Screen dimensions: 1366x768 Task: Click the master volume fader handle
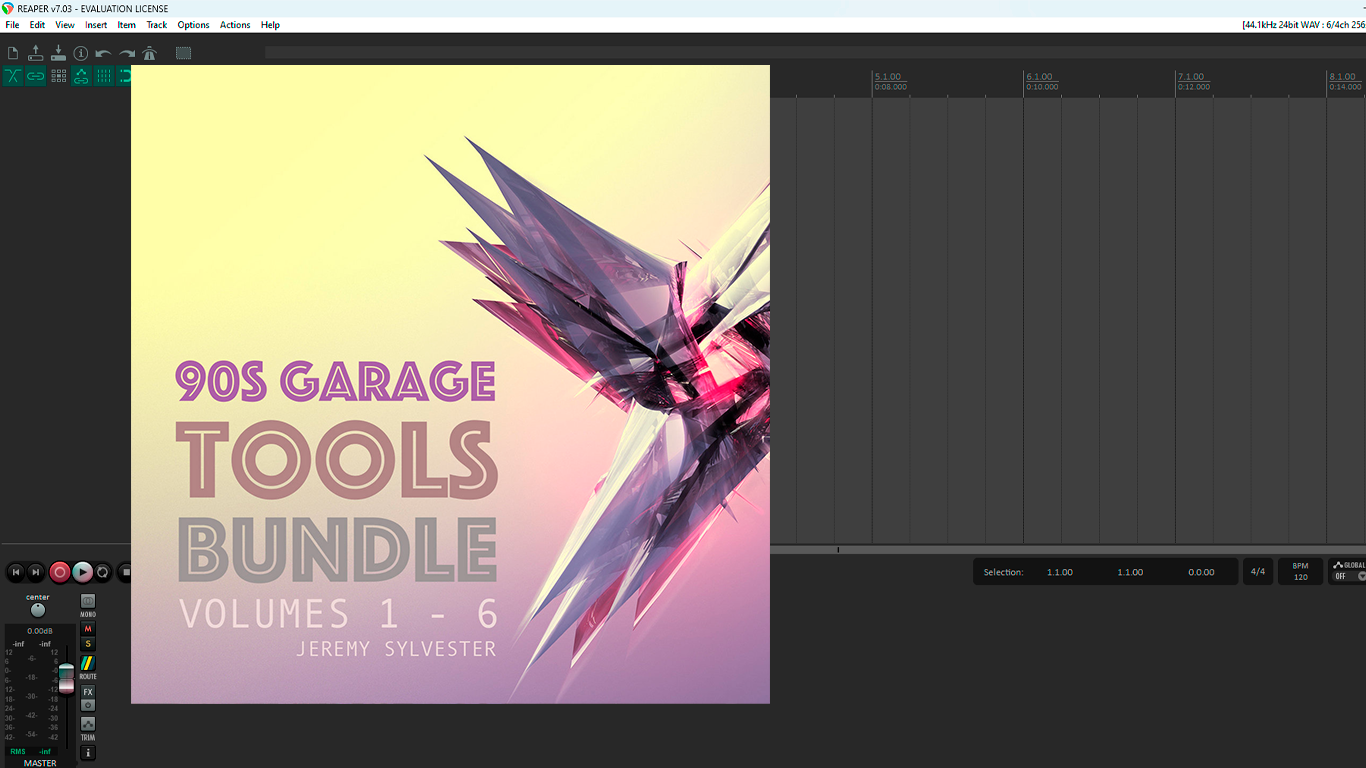tap(67, 677)
